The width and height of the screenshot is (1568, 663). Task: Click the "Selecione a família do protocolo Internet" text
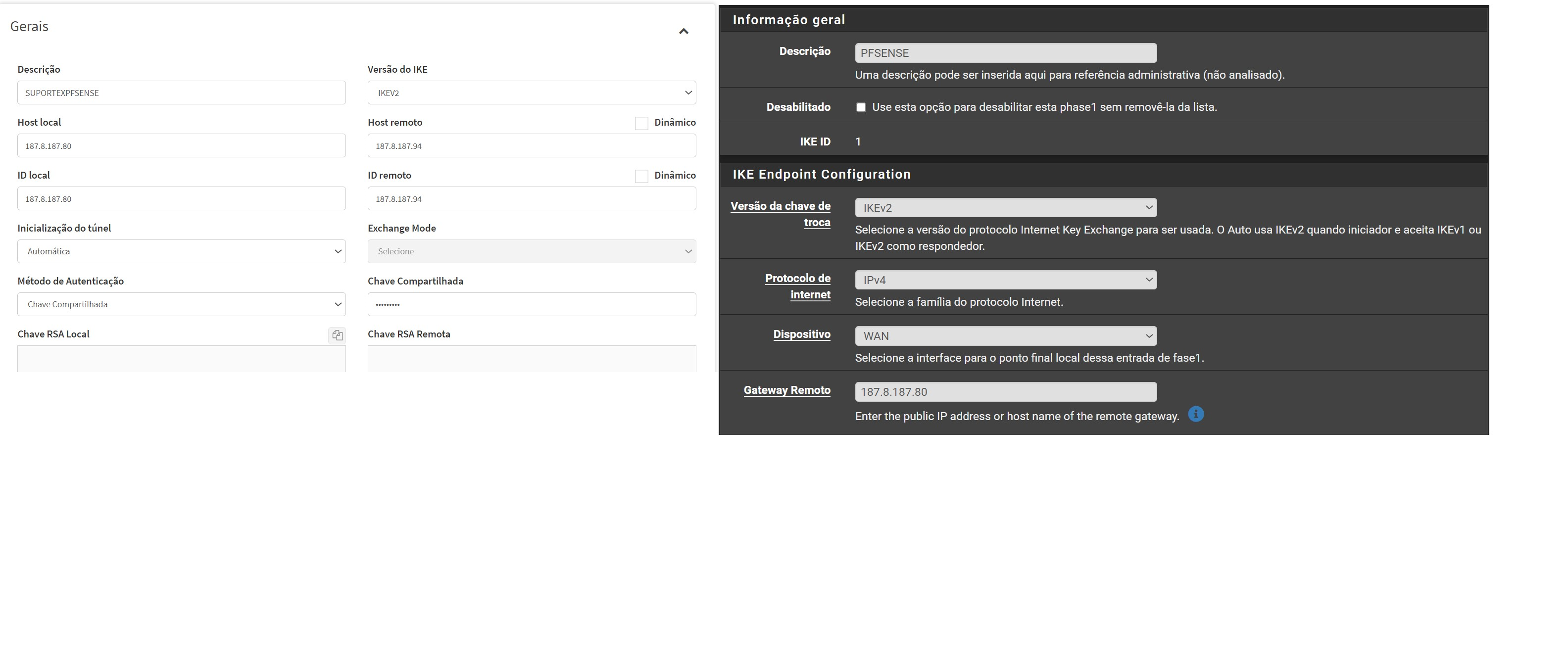959,302
